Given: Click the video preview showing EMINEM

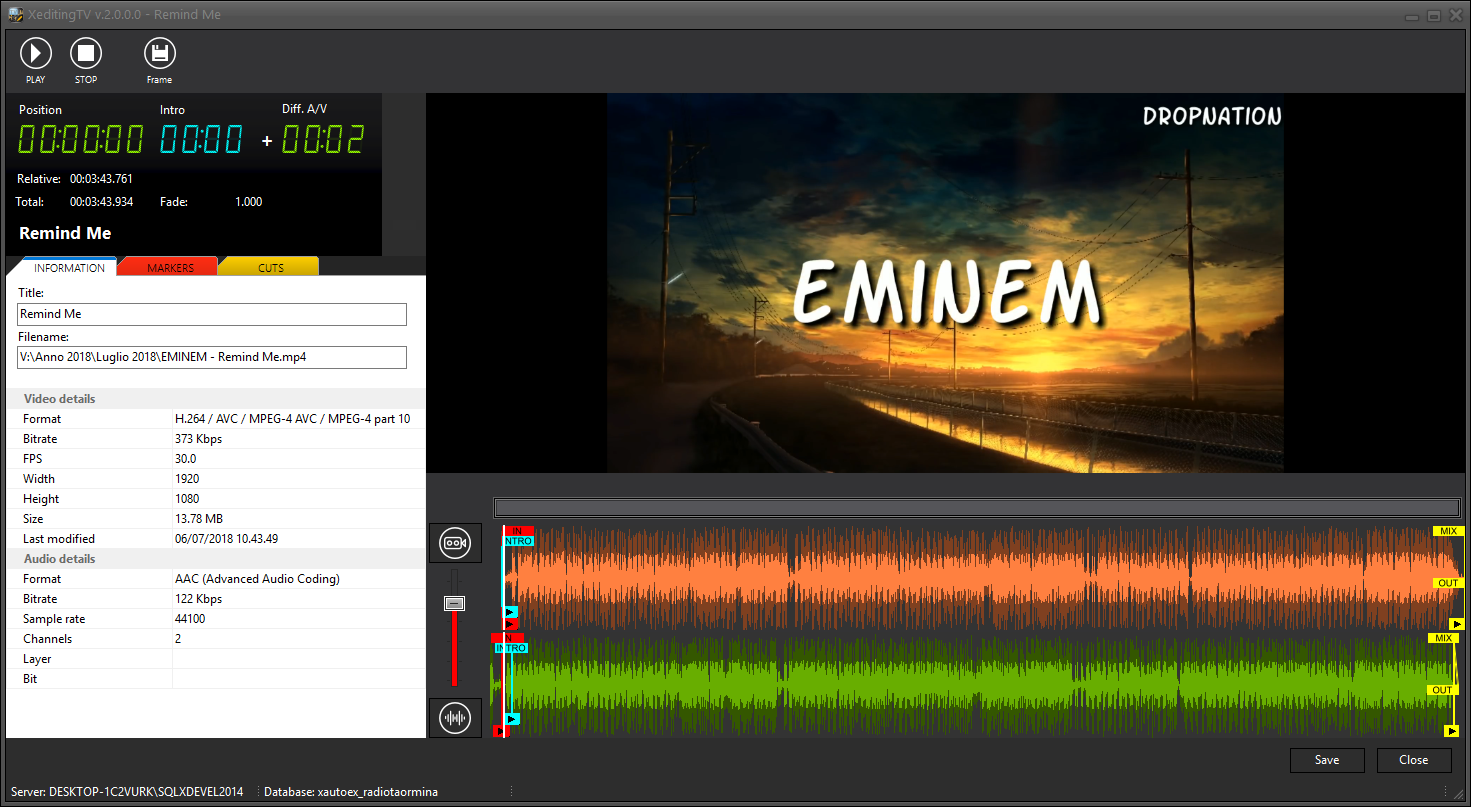Looking at the screenshot, I should click(945, 283).
